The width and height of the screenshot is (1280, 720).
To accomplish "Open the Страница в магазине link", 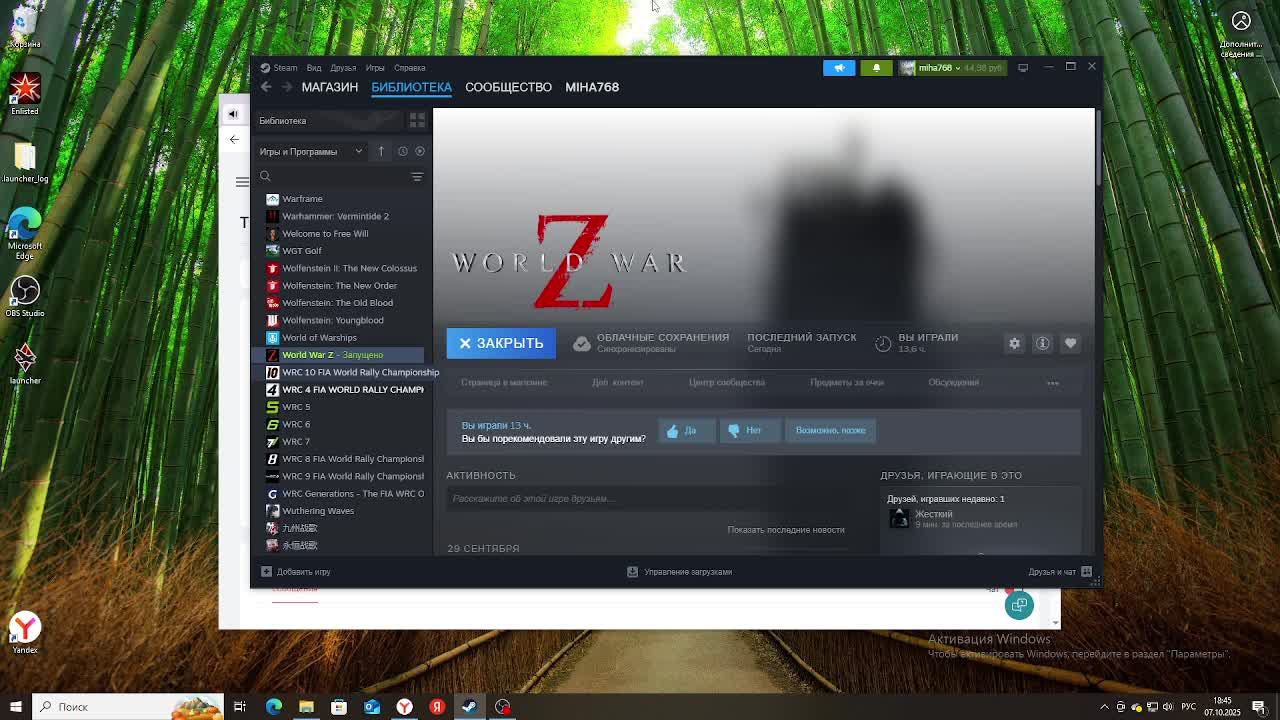I will tap(504, 382).
